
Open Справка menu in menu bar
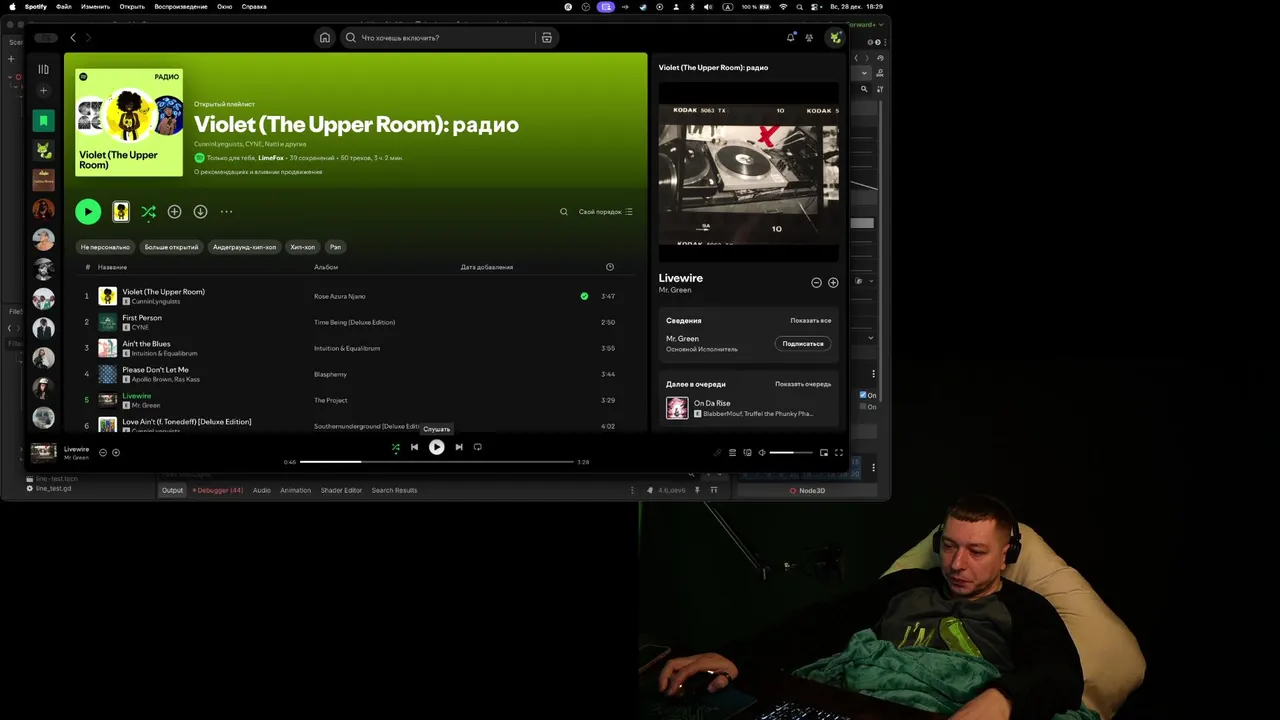(254, 7)
